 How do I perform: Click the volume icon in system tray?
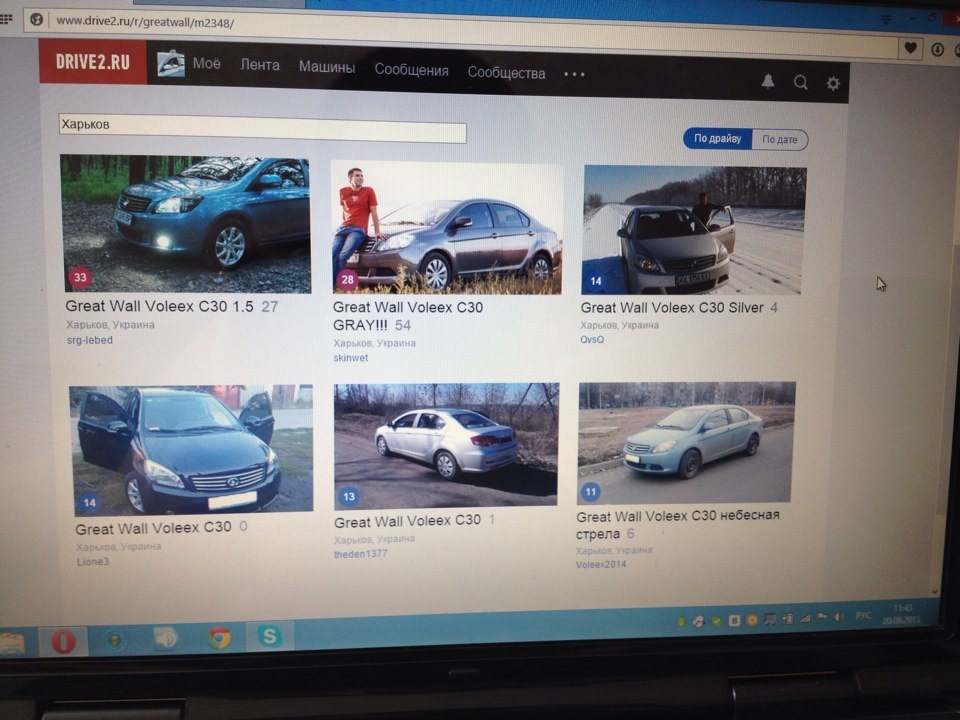point(839,617)
